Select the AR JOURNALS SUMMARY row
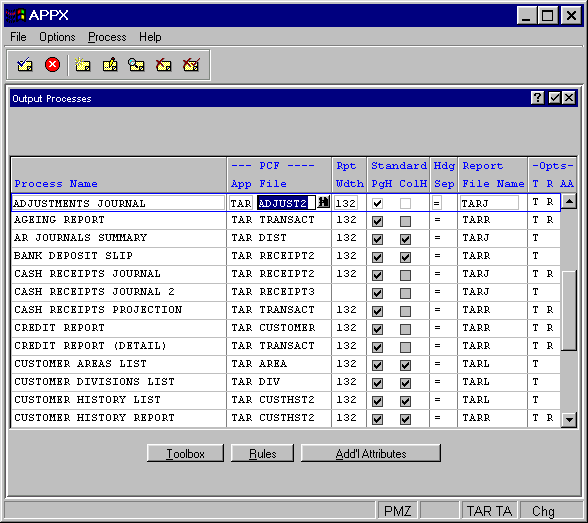Image resolution: width=588 pixels, height=523 pixels. 286,238
